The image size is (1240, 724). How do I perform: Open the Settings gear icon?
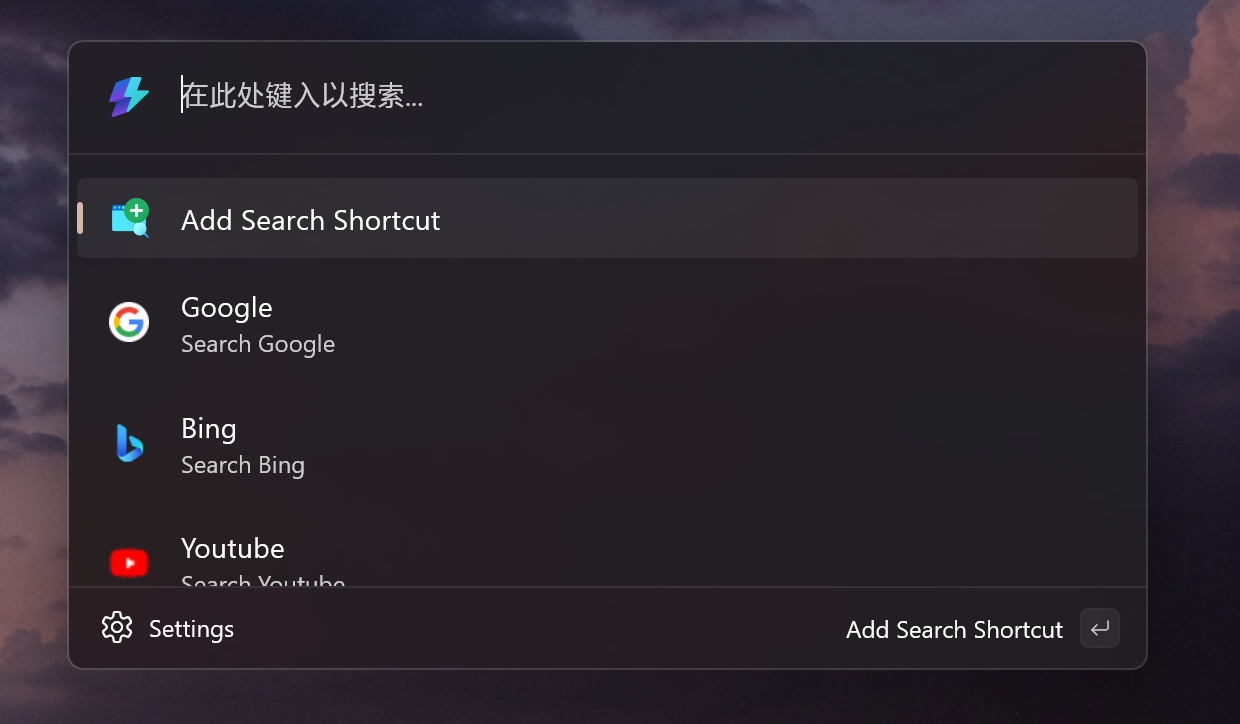pyautogui.click(x=117, y=628)
